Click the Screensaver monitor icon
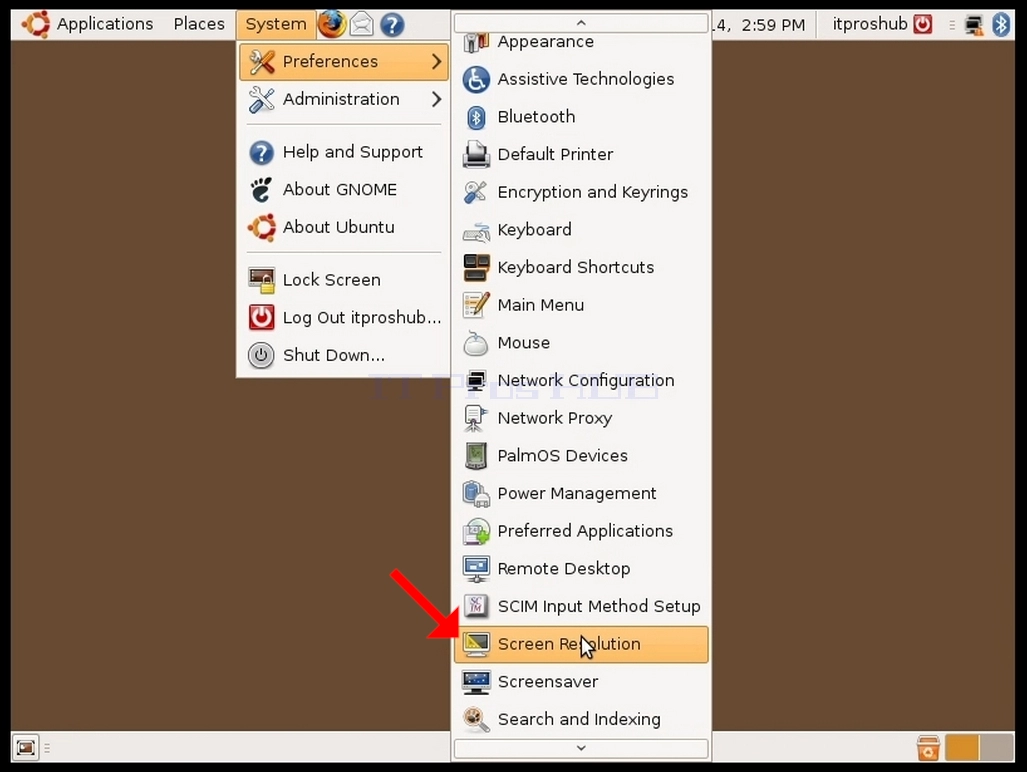Viewport: 1027px width, 772px height. (476, 682)
